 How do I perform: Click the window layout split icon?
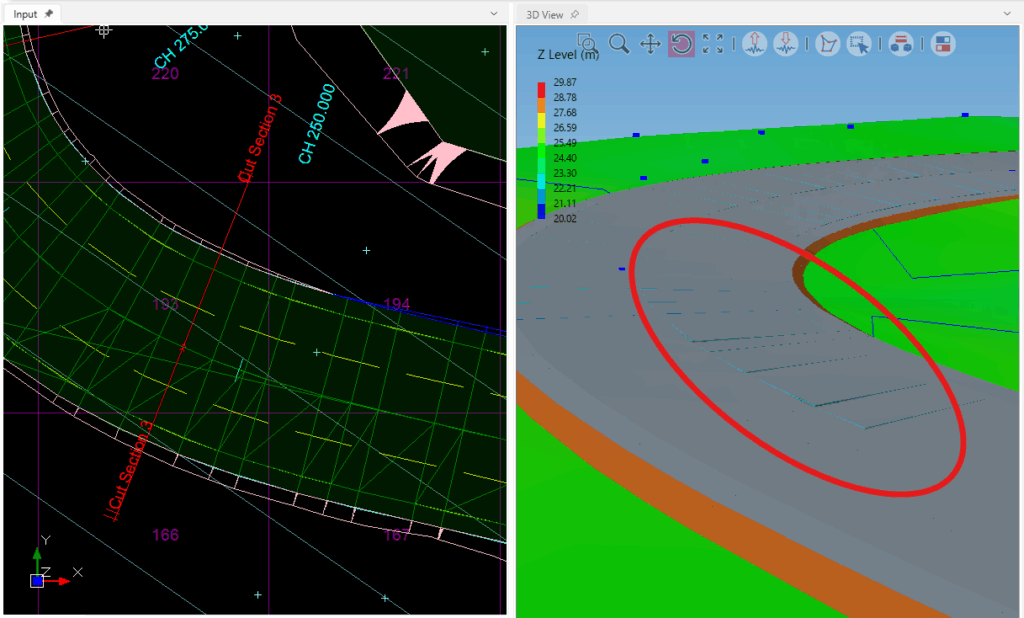(x=943, y=44)
